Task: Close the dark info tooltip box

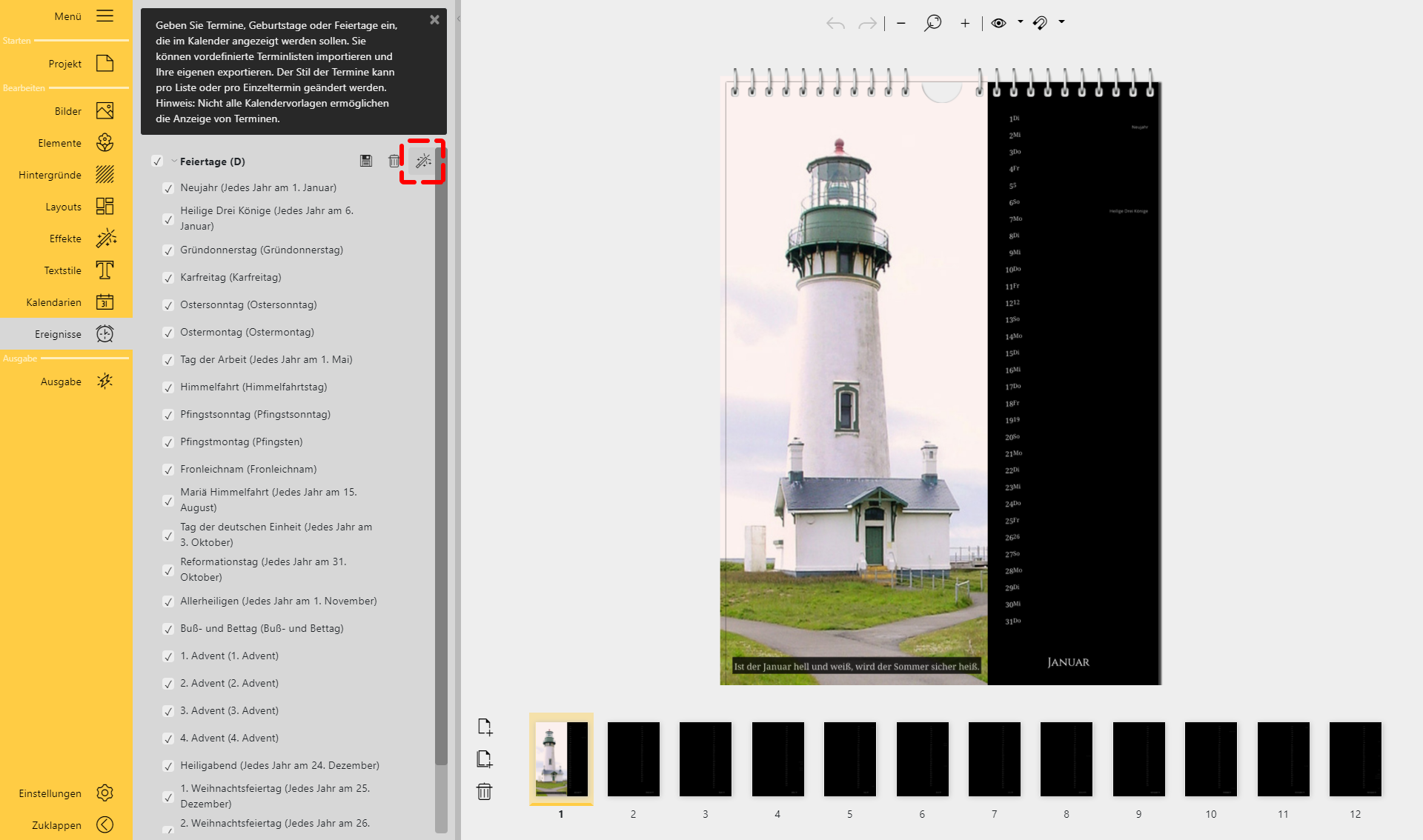Action: click(x=434, y=20)
